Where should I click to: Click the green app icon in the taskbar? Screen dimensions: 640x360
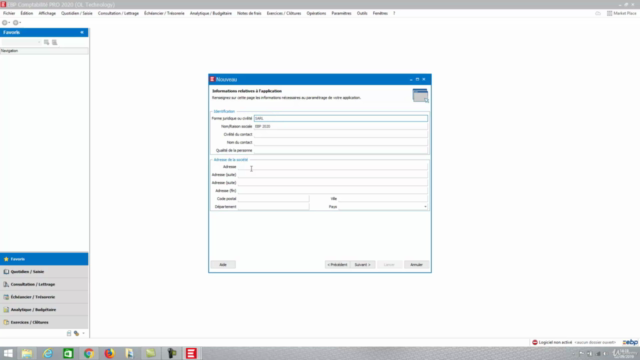point(68,353)
